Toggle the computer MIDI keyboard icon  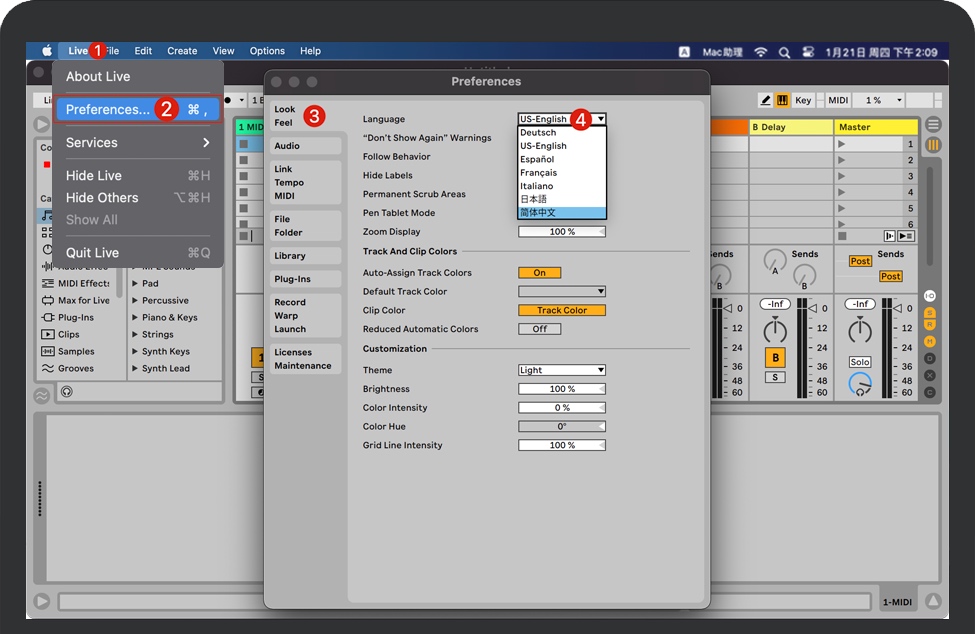pos(782,100)
